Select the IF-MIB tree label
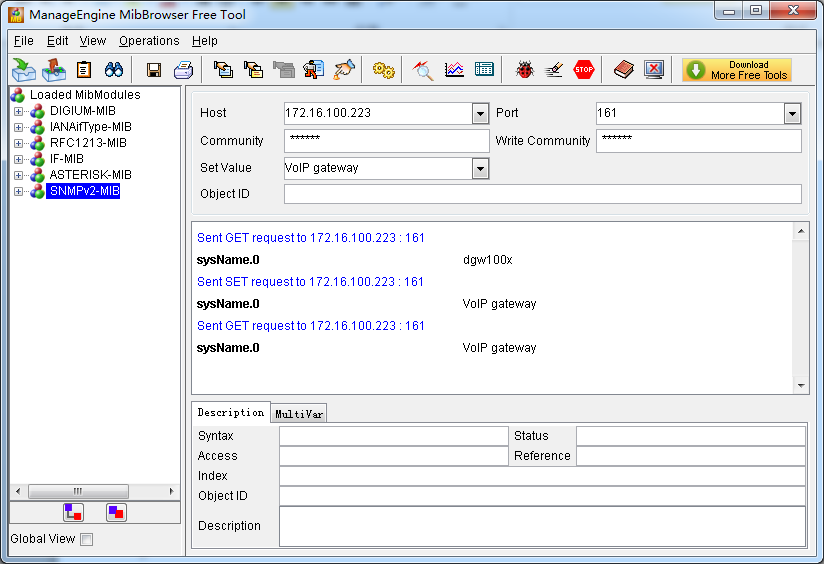824x564 pixels. click(x=67, y=159)
